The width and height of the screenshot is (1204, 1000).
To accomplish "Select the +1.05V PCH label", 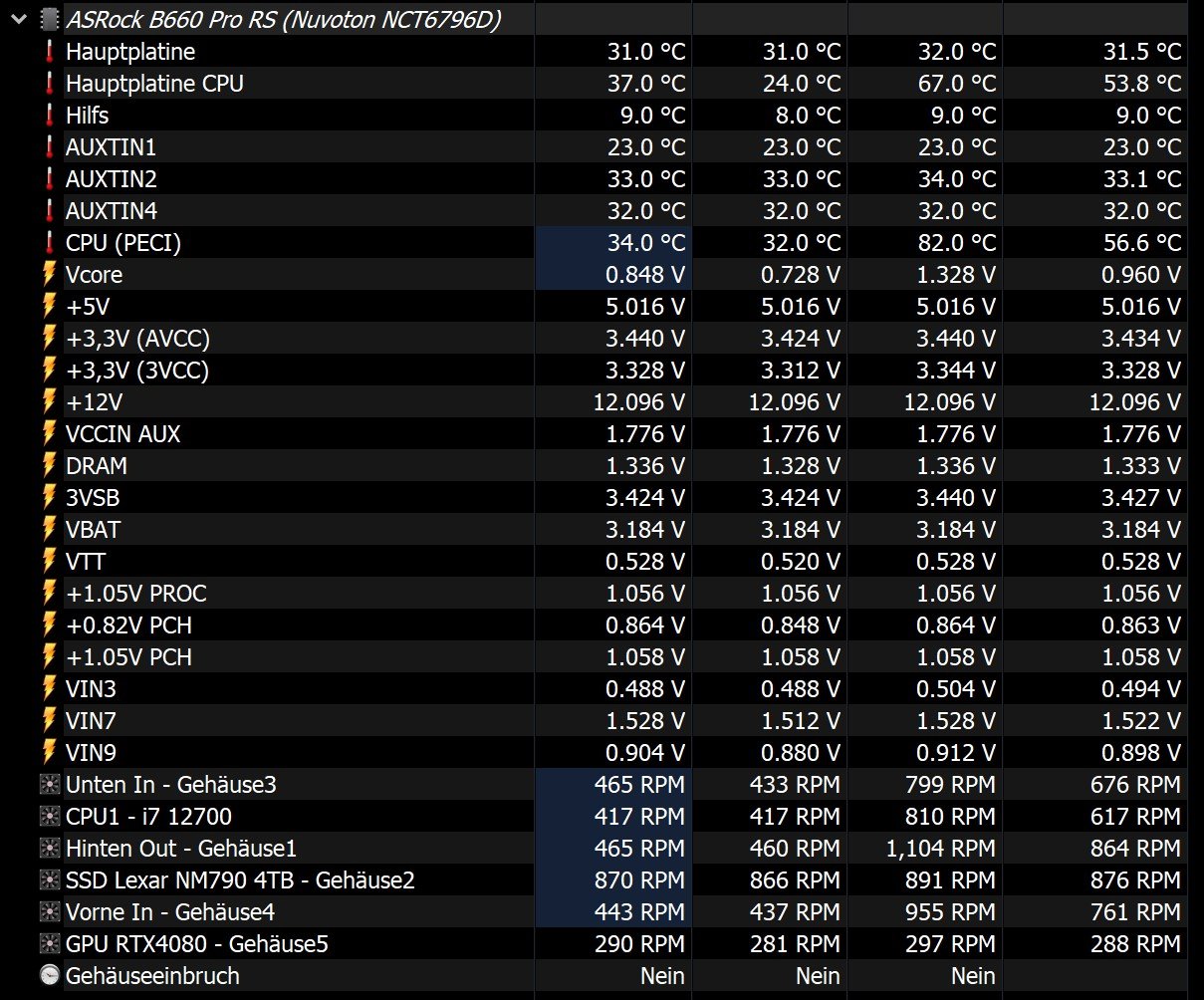I will pos(129,657).
